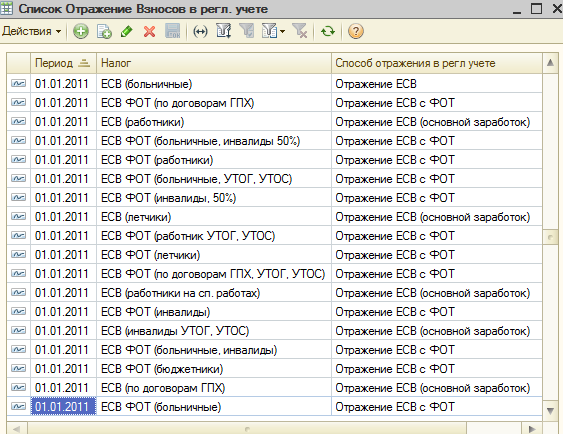Click the save OK diskette icon
This screenshot has width=563, height=434.
173,31
